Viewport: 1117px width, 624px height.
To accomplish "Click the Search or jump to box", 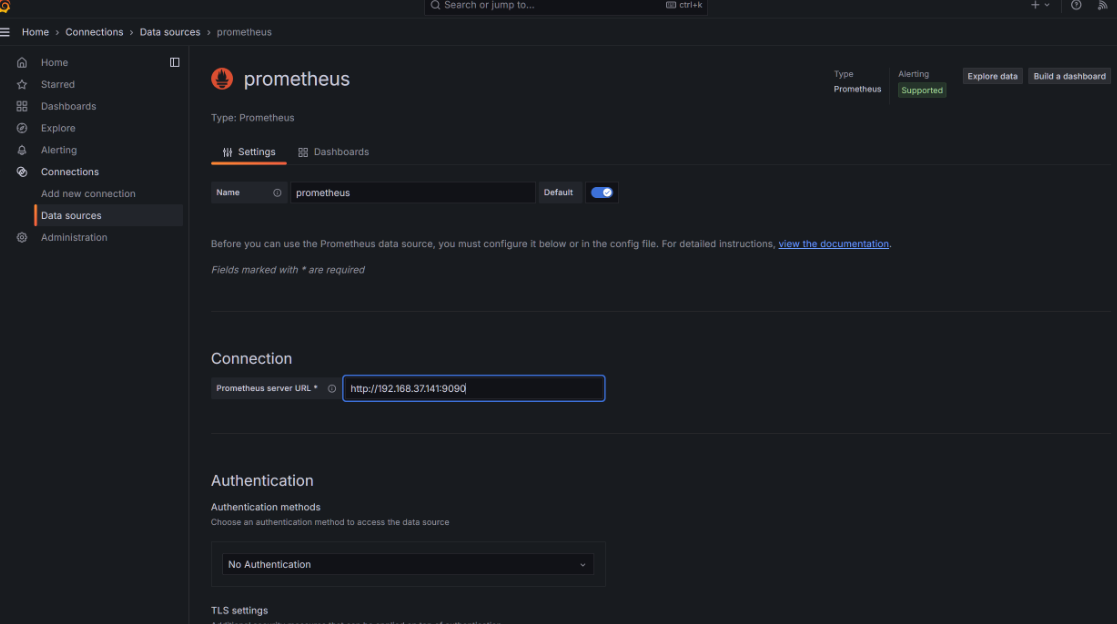I will pos(566,6).
